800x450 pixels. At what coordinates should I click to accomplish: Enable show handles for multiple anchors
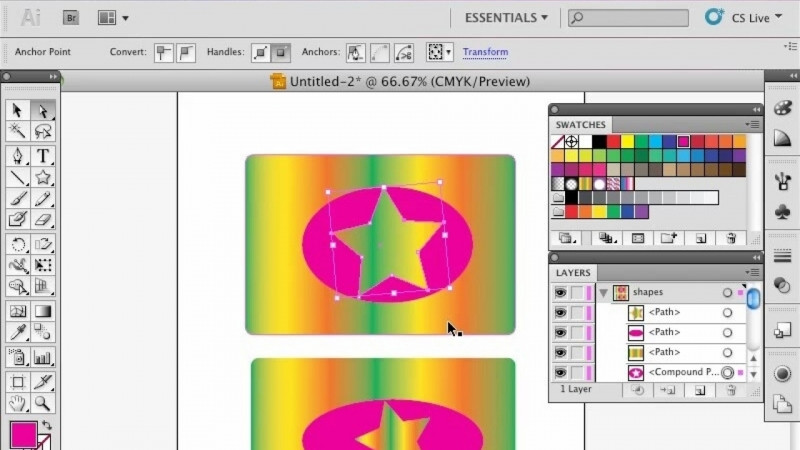pos(261,52)
